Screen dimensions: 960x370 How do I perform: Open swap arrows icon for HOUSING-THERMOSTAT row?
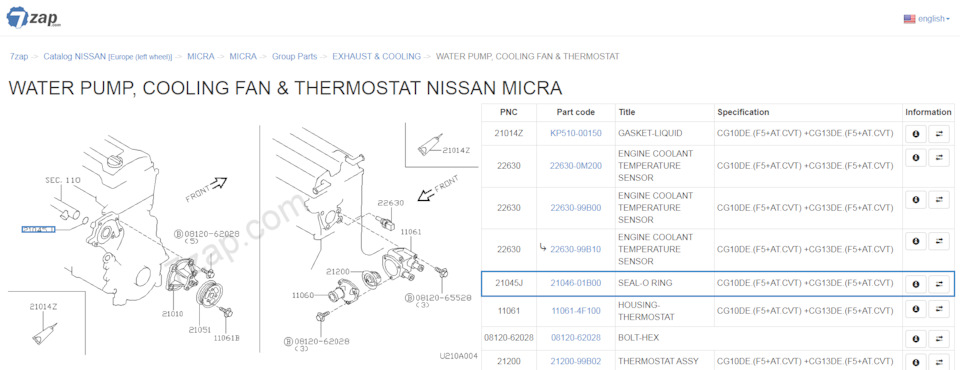point(939,310)
